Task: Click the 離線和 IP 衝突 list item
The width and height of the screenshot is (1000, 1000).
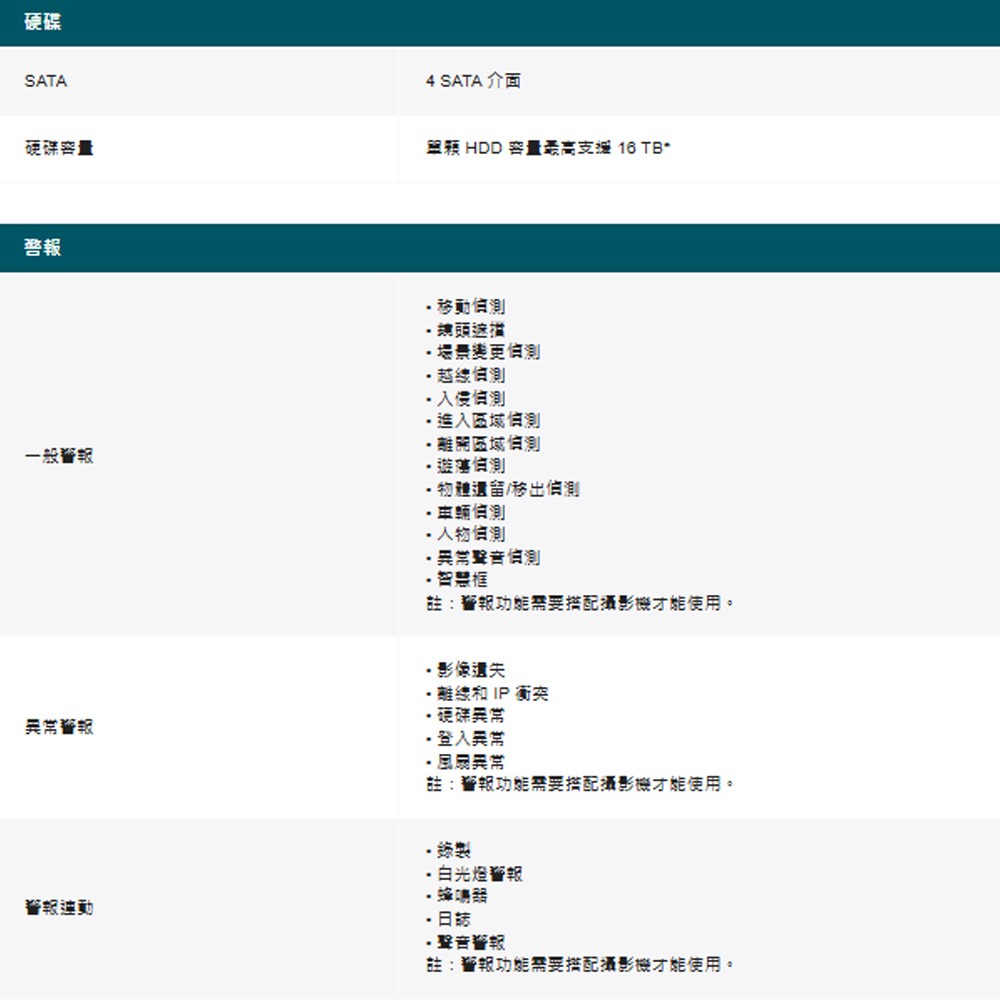Action: coord(492,693)
